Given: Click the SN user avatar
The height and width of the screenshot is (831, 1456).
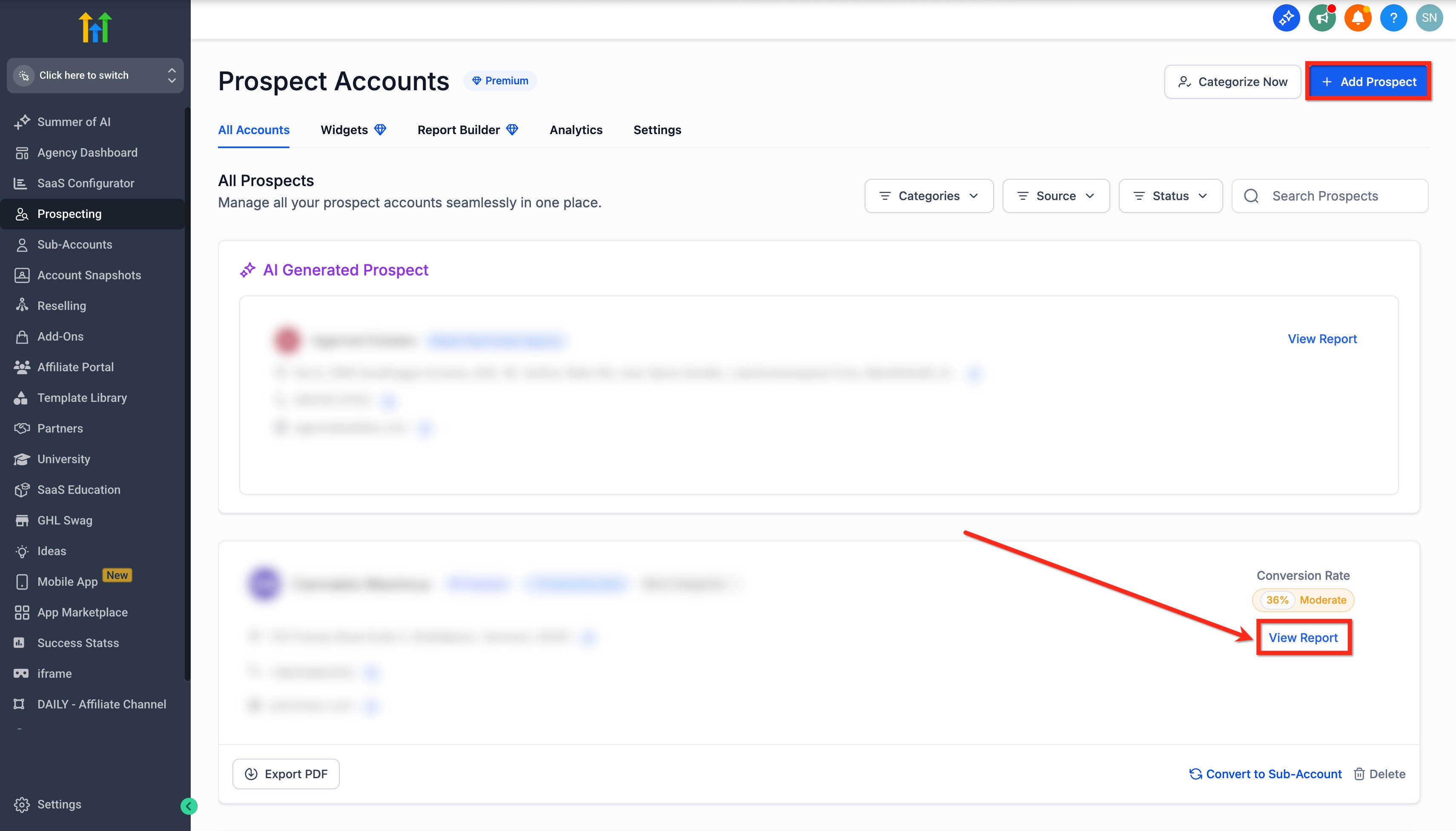Looking at the screenshot, I should (x=1429, y=18).
